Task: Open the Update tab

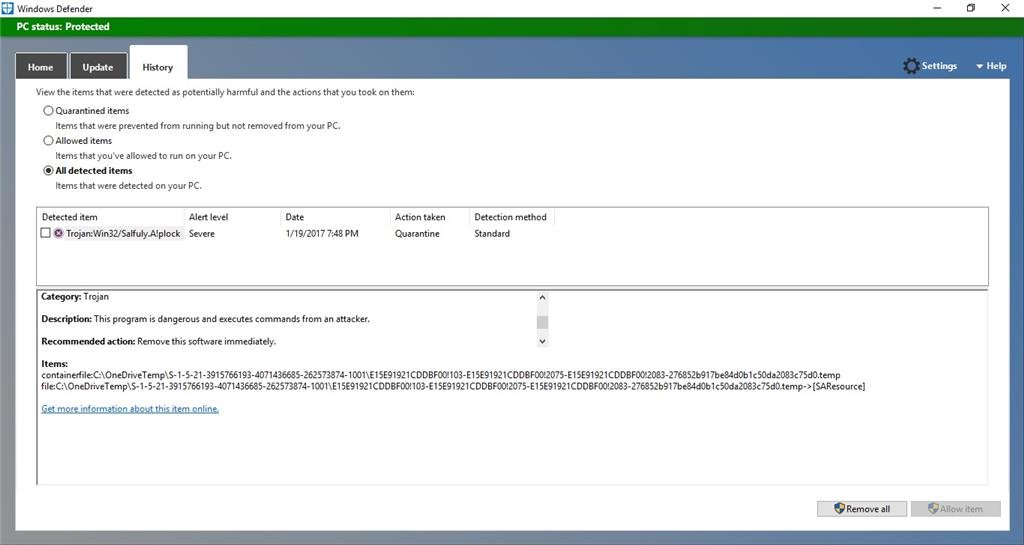Action: pyautogui.click(x=98, y=67)
